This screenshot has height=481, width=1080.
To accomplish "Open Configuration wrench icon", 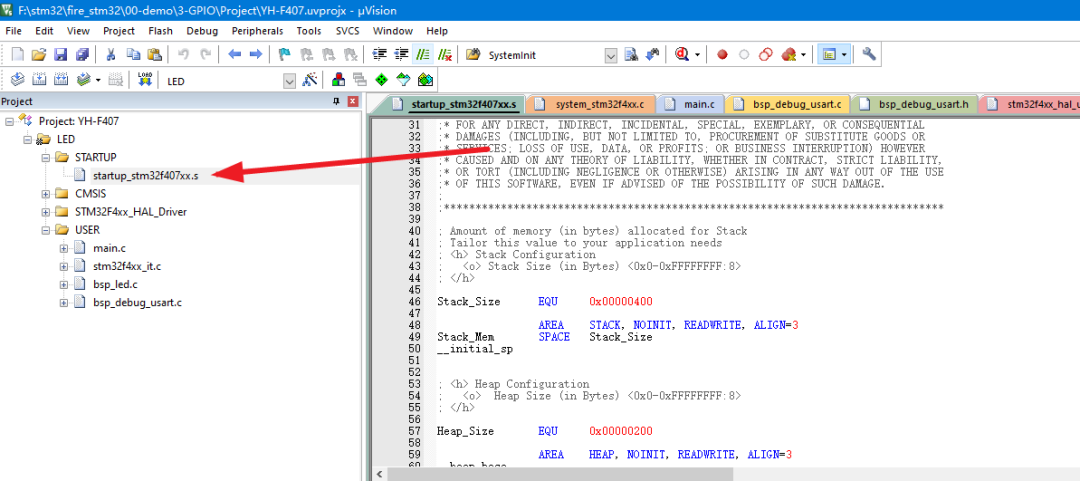I will [x=869, y=54].
